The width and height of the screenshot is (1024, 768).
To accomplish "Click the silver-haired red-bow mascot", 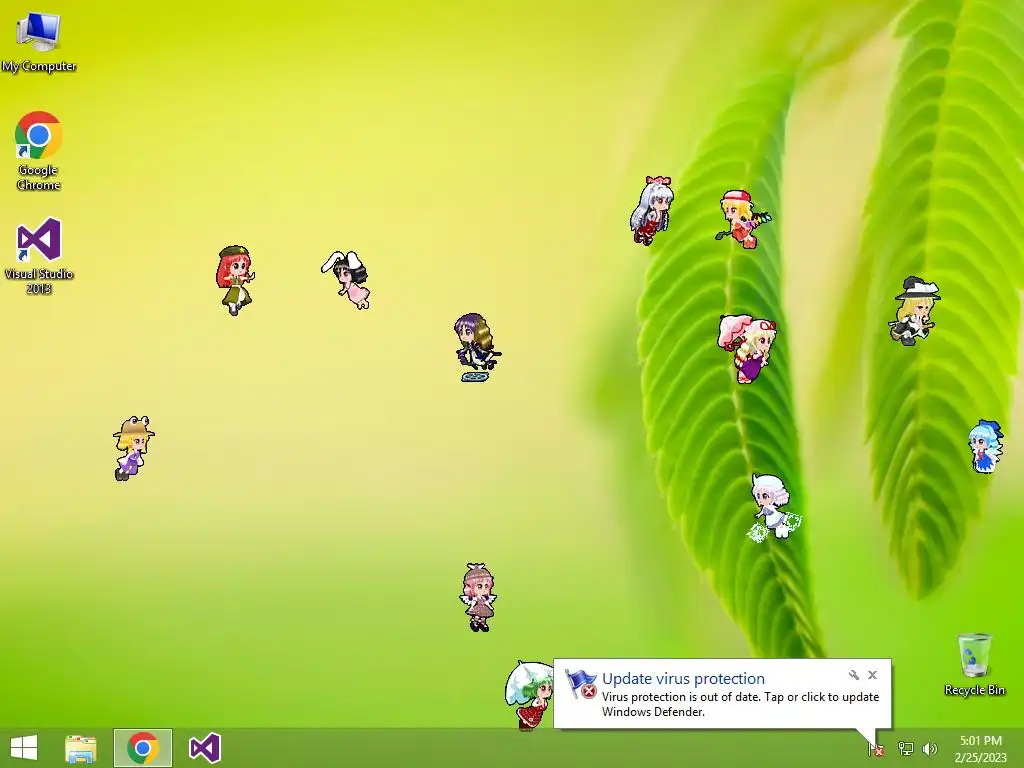I will [x=651, y=210].
